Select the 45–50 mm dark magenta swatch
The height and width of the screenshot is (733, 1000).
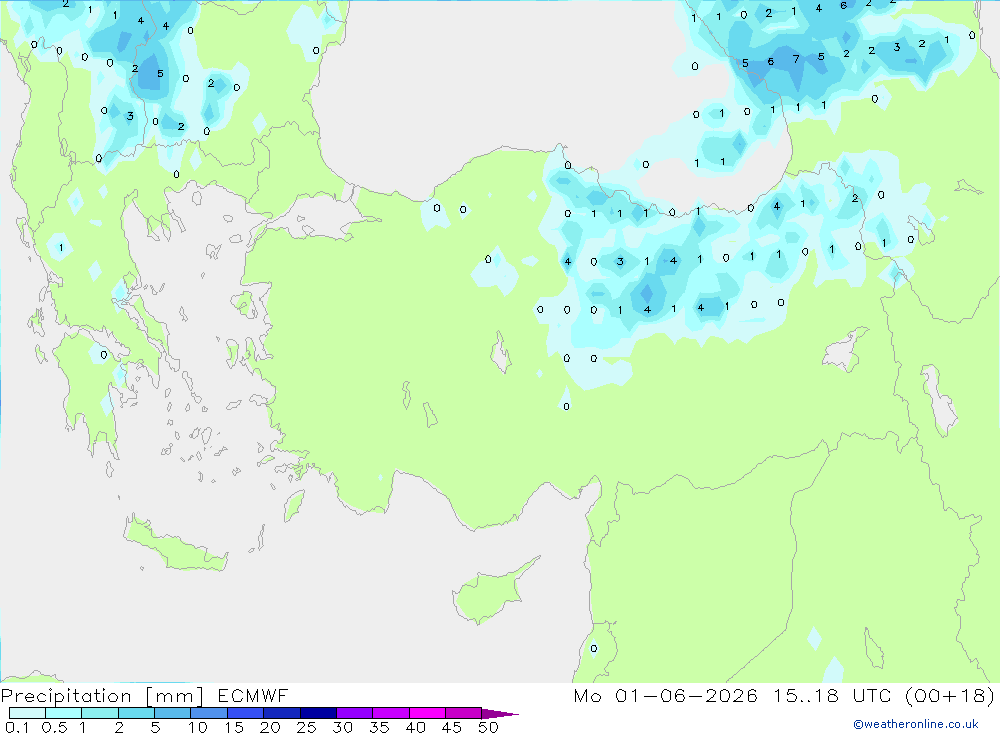click(464, 713)
